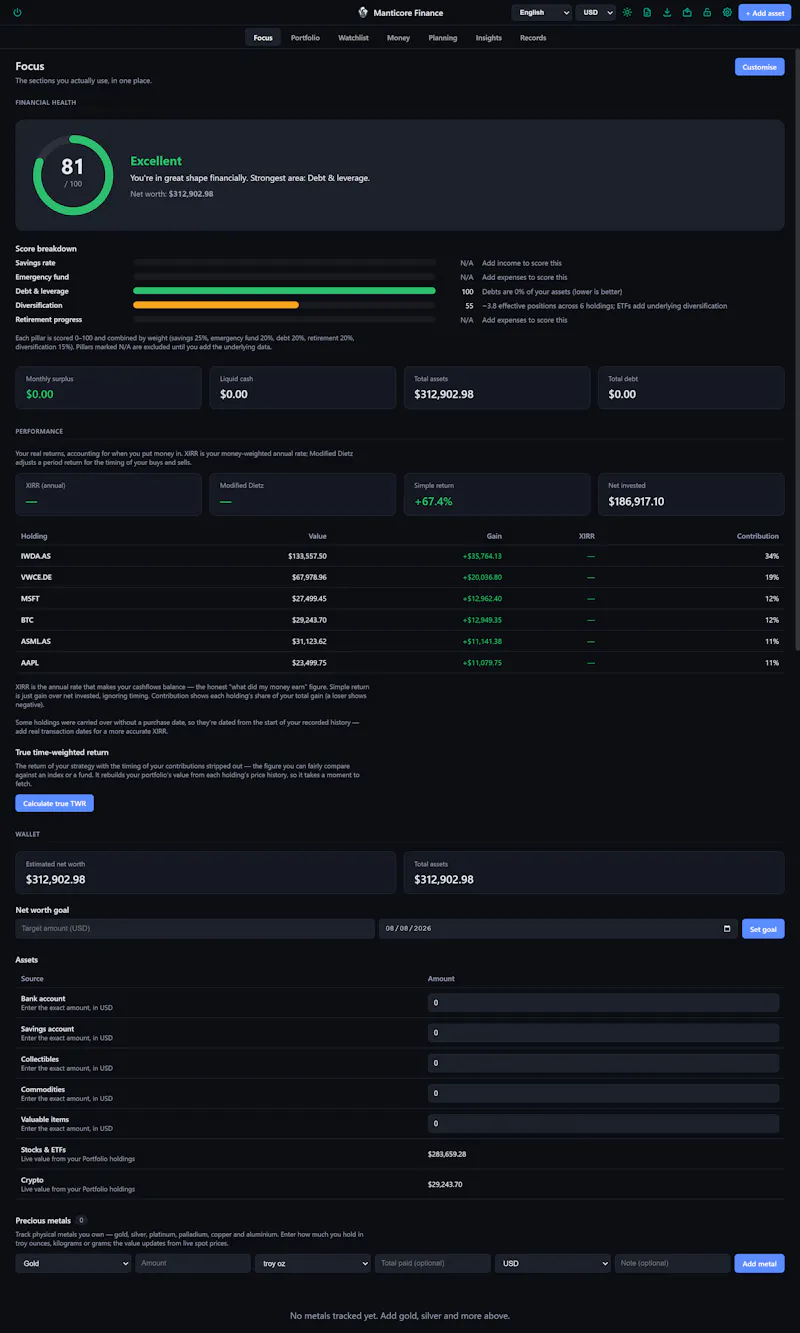Viewport: 800px width, 1333px height.
Task: Click the Gain column header
Action: [494, 536]
